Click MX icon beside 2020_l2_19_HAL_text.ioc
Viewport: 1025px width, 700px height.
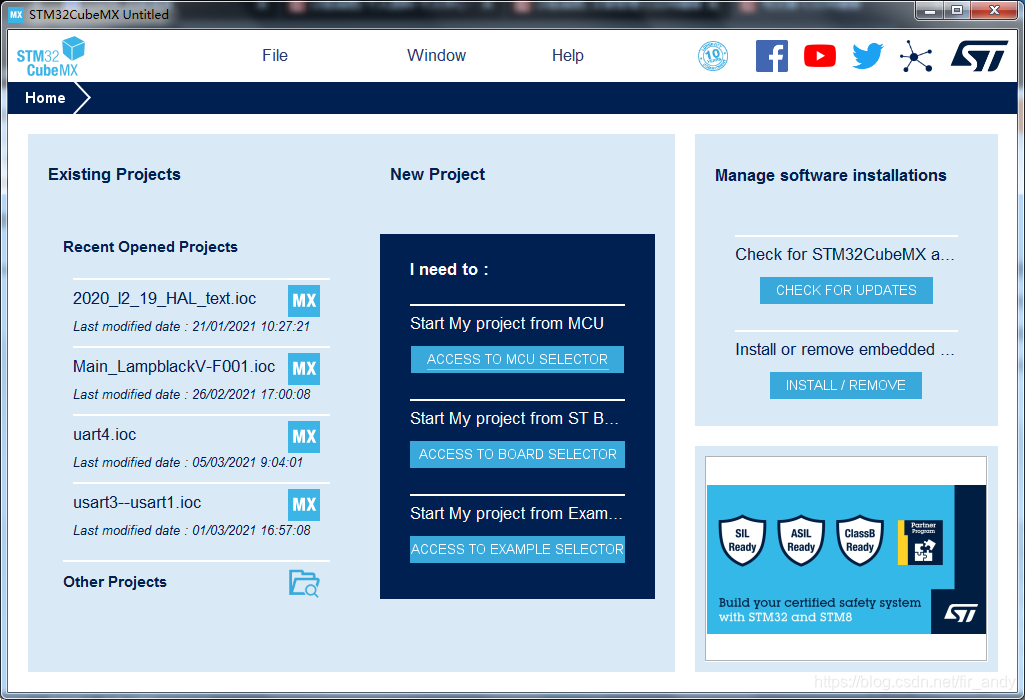point(304,301)
